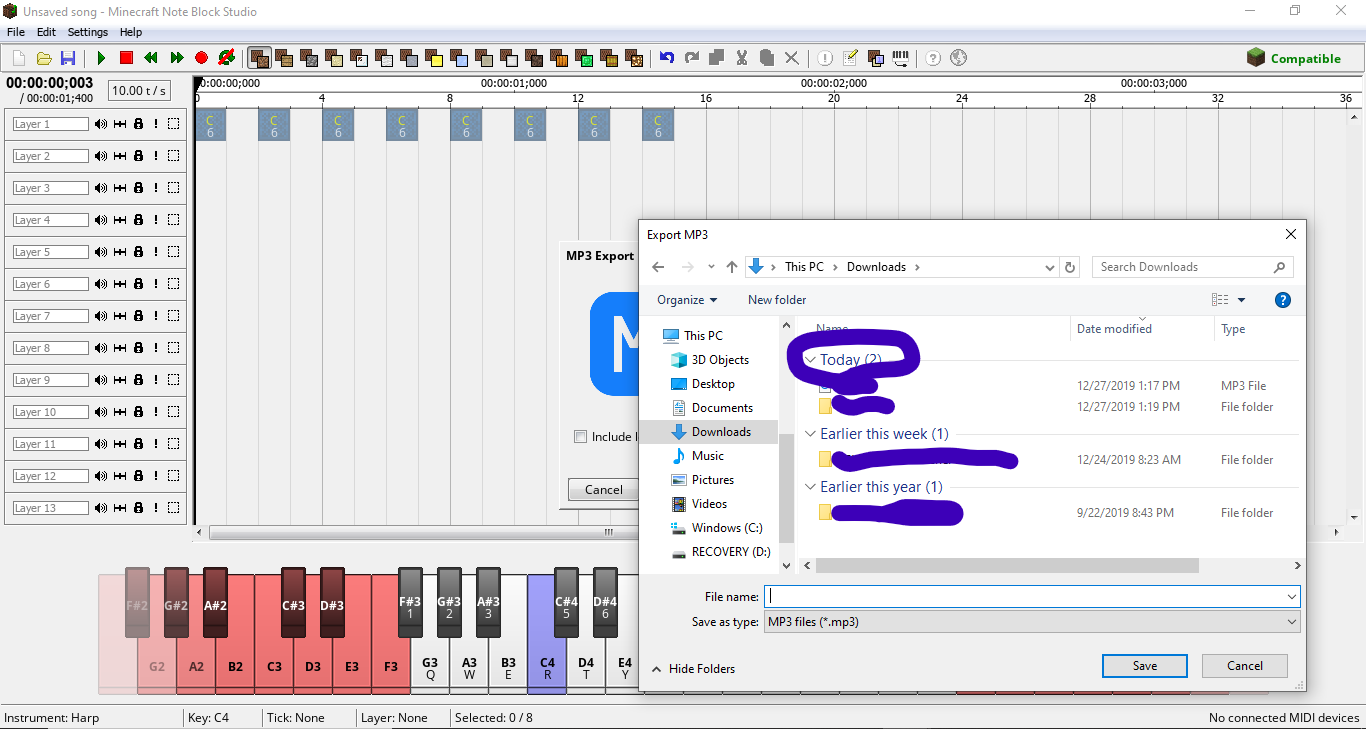
Task: Undo using the toolbar arrow icon
Action: [667, 57]
